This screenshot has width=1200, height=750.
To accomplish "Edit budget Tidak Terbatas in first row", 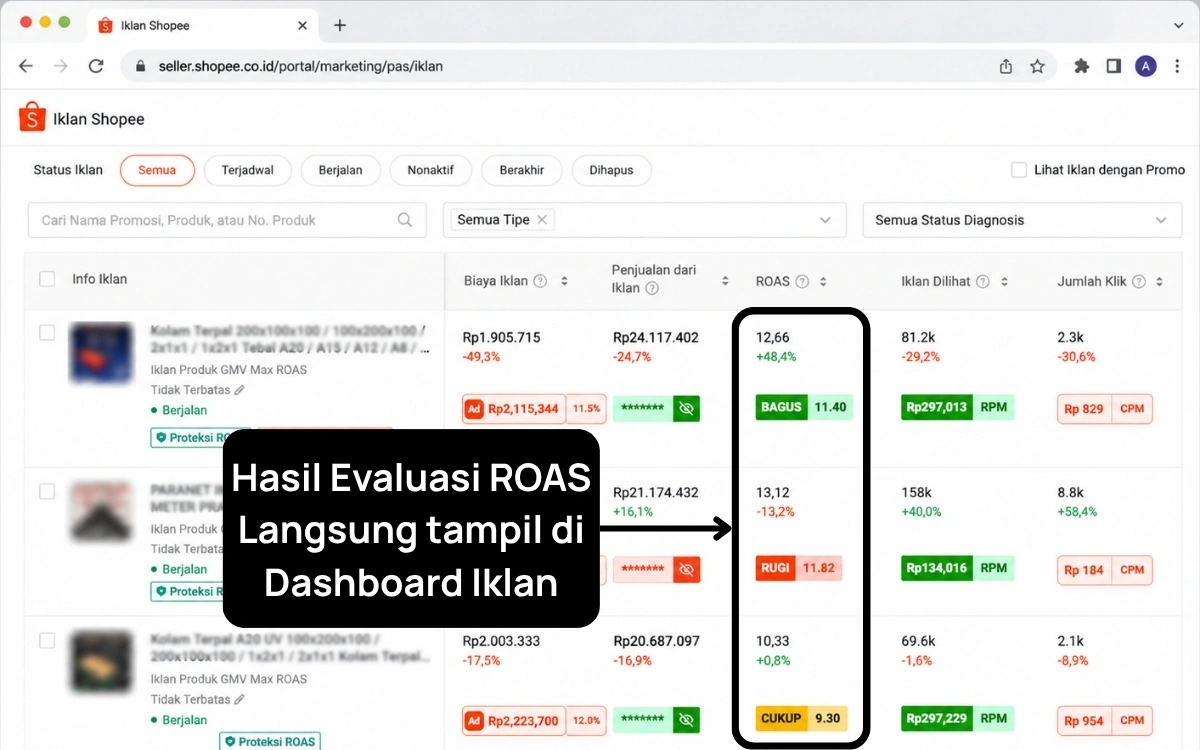I will point(239,390).
